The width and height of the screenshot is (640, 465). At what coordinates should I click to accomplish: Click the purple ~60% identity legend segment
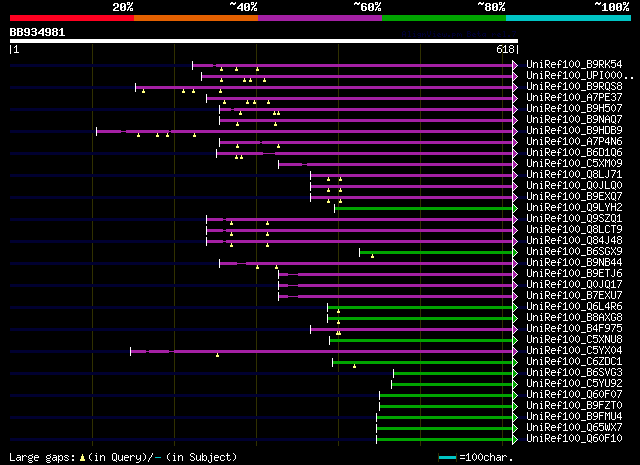coord(320,18)
